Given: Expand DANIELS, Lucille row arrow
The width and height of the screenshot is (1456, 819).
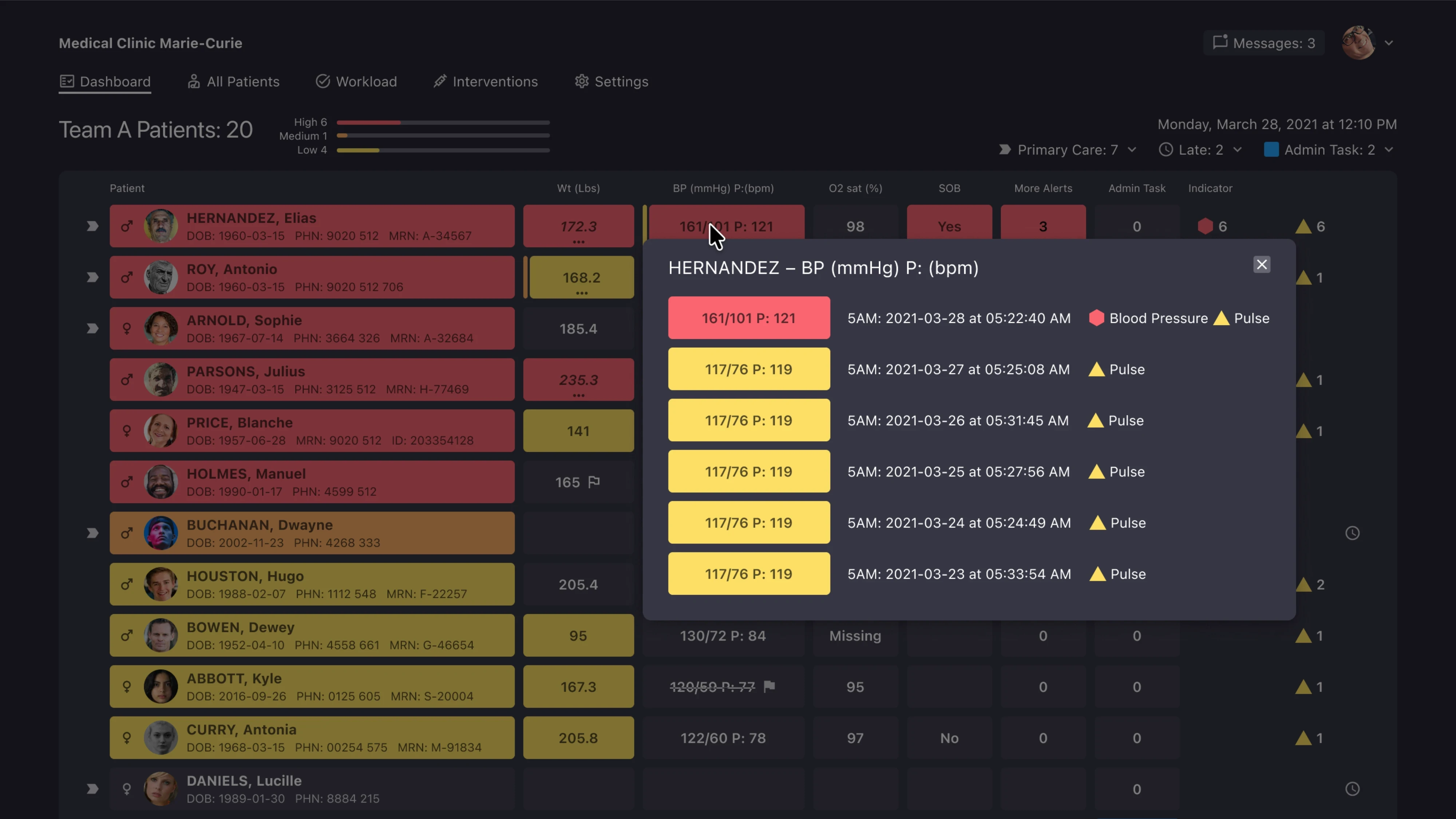Looking at the screenshot, I should tap(92, 789).
